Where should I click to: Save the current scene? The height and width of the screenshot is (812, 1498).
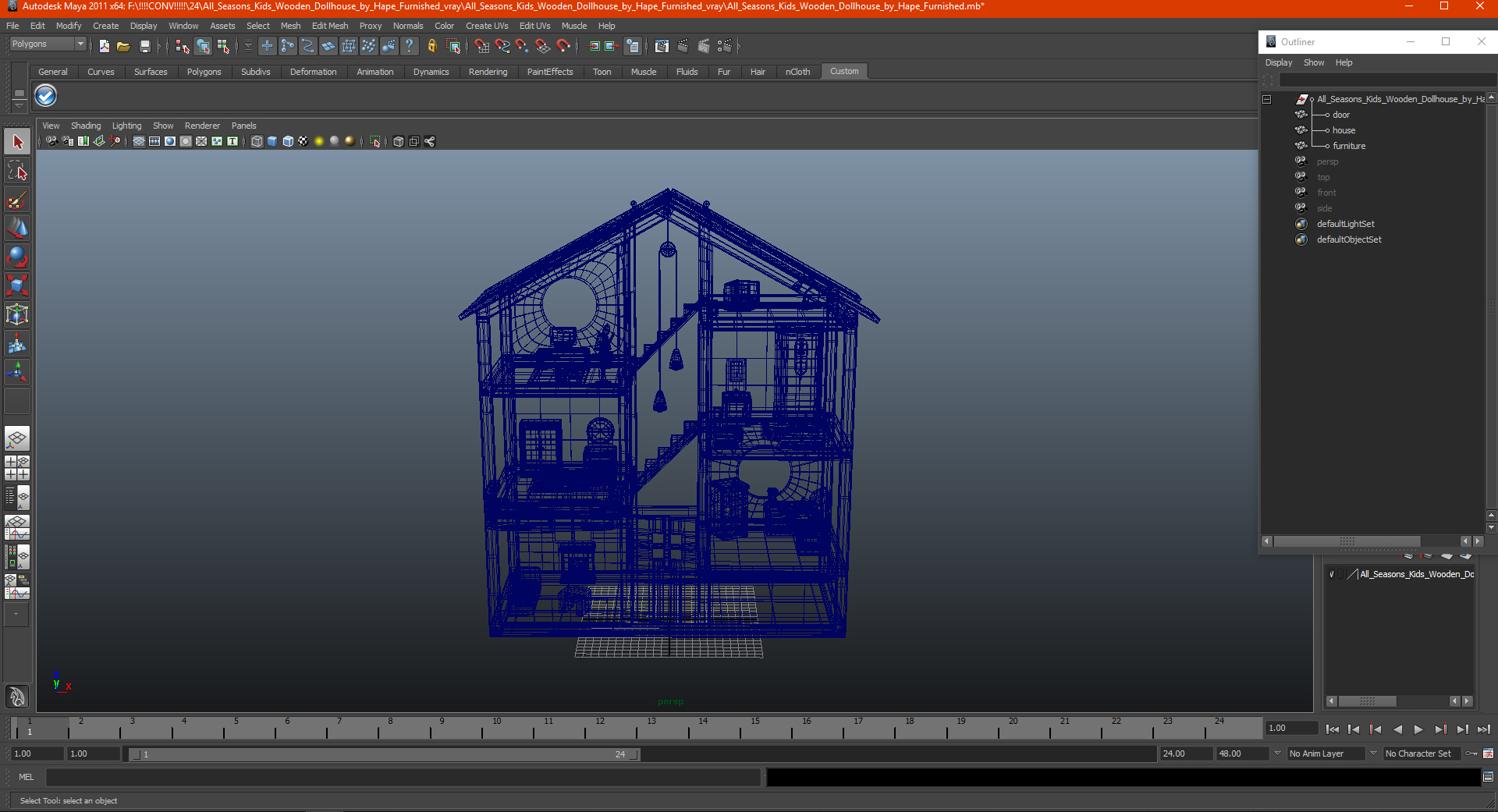pos(144,46)
